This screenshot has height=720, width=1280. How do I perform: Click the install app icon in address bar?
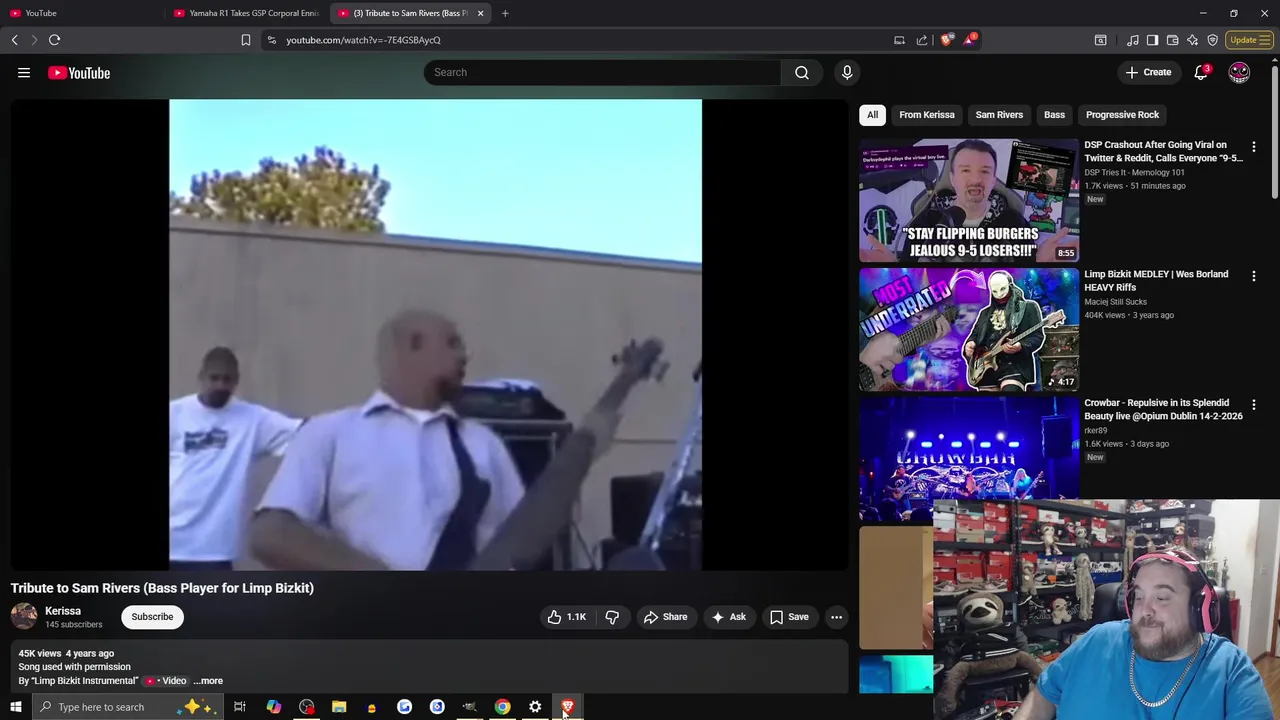(x=899, y=40)
